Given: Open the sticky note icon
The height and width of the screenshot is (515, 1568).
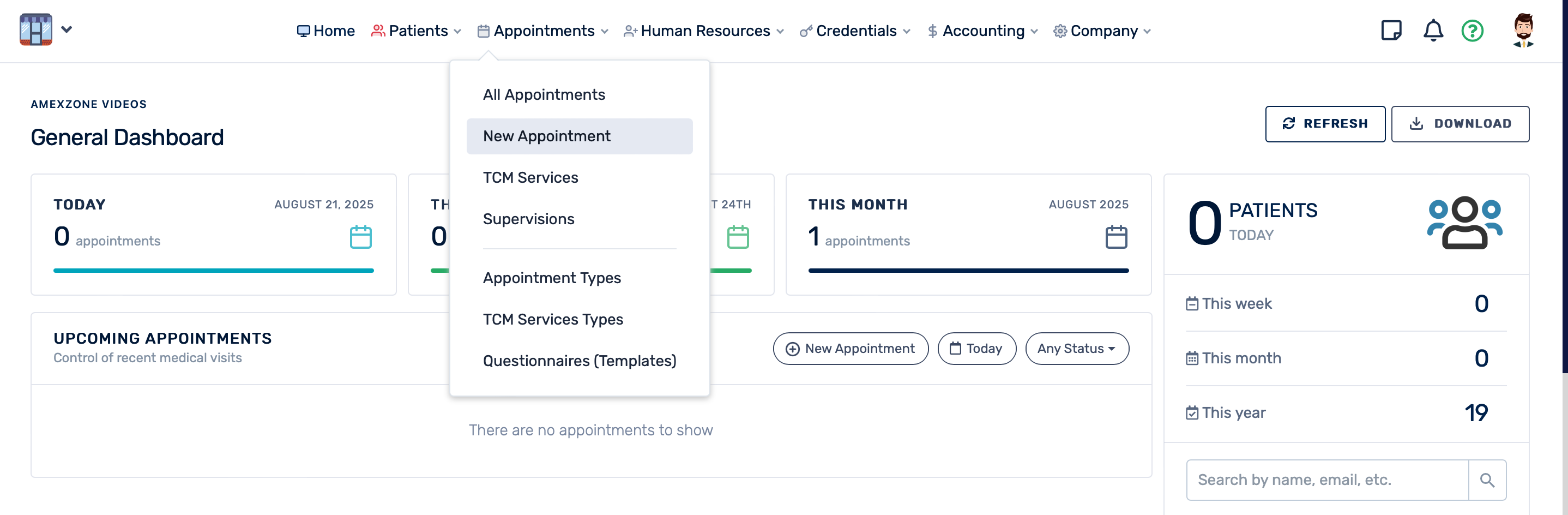Looking at the screenshot, I should (1391, 31).
